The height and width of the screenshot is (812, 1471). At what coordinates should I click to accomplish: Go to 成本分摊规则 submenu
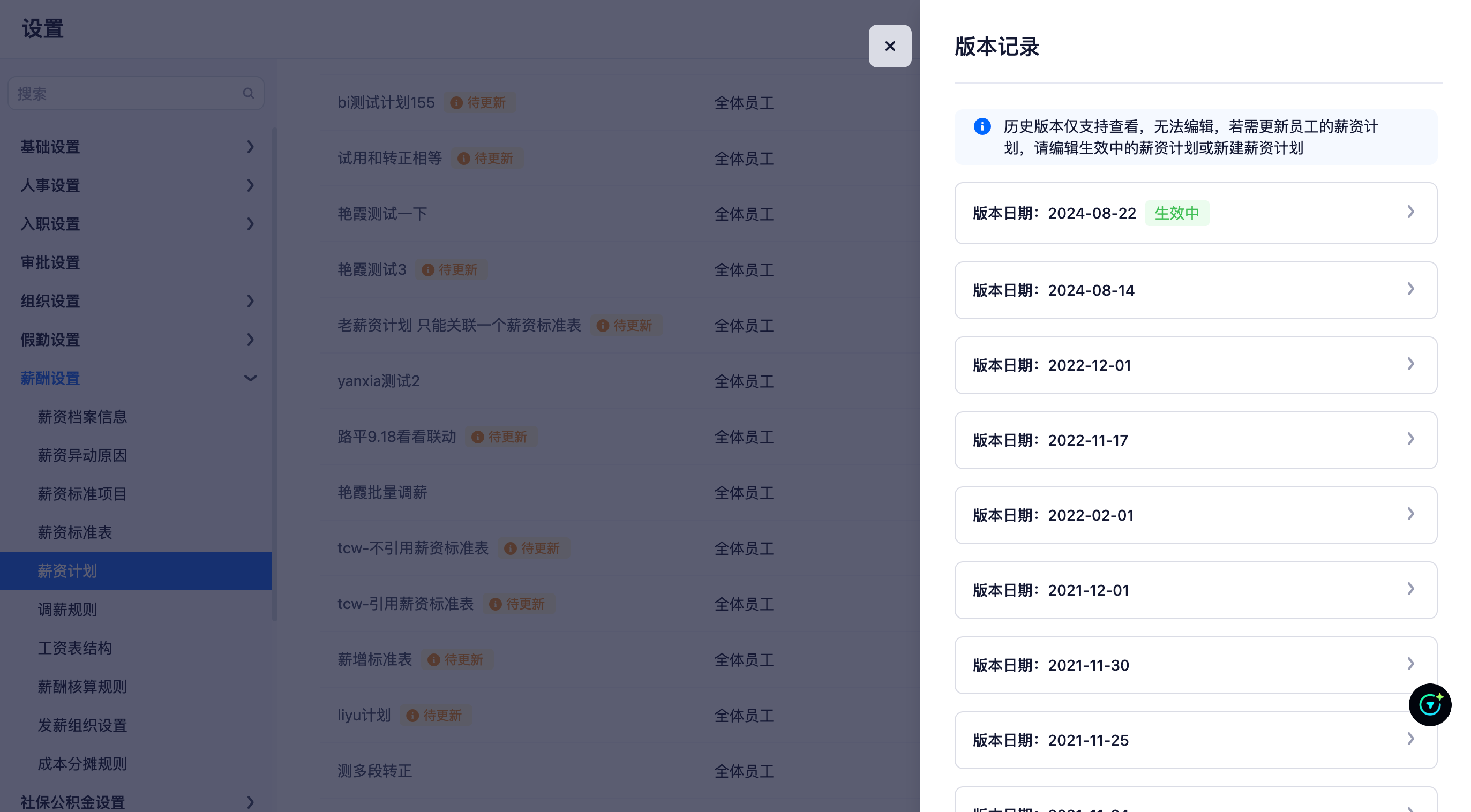136,763
